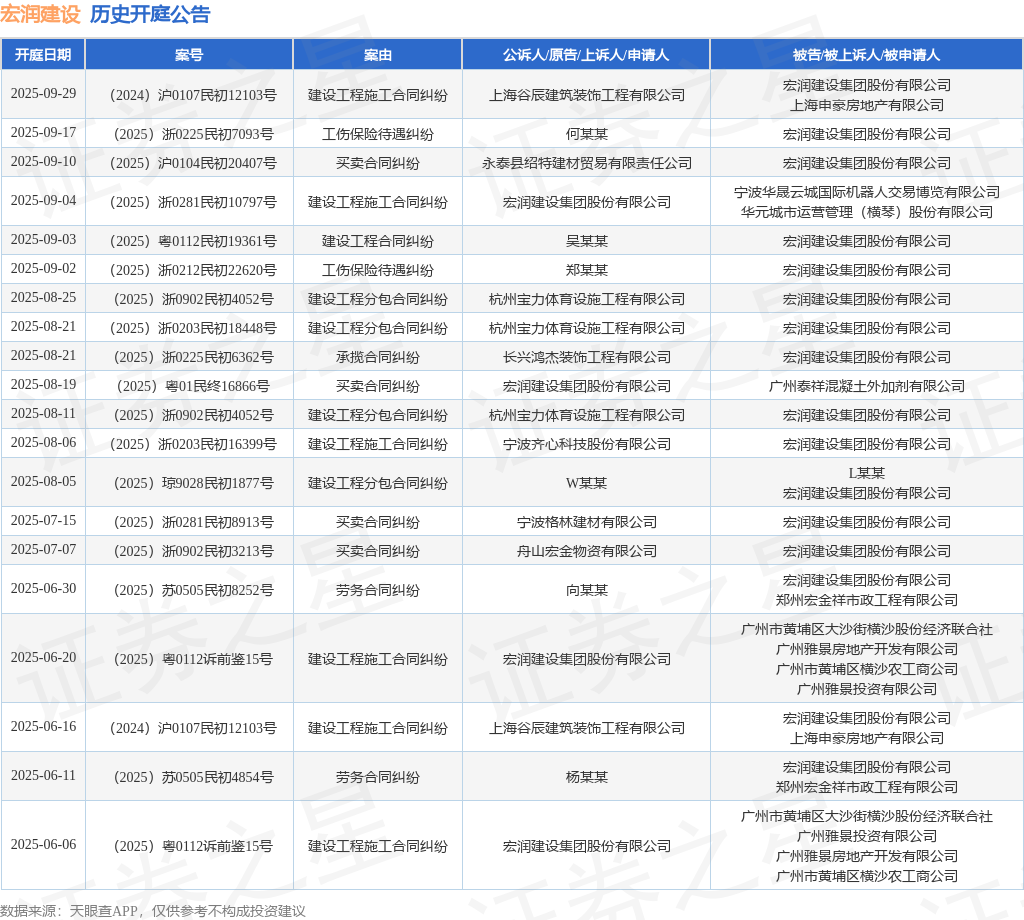Click date cell 2025-09-03
This screenshot has width=1024, height=920.
[43, 240]
